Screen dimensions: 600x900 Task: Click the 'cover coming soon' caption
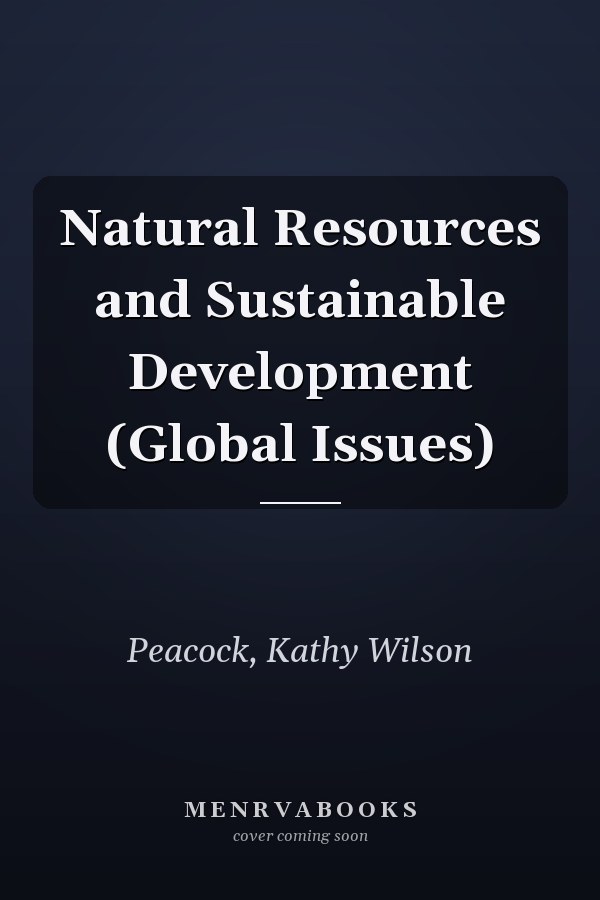tap(300, 836)
